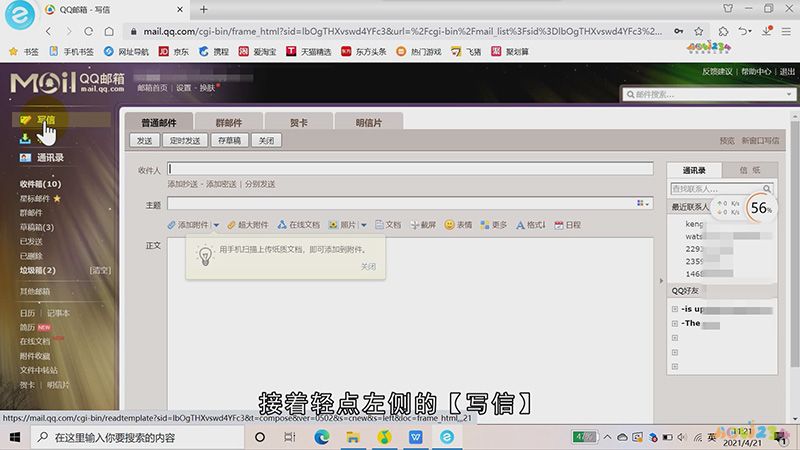Click 清空 next to 垃圾箱
This screenshot has width=800, height=450.
[100, 270]
